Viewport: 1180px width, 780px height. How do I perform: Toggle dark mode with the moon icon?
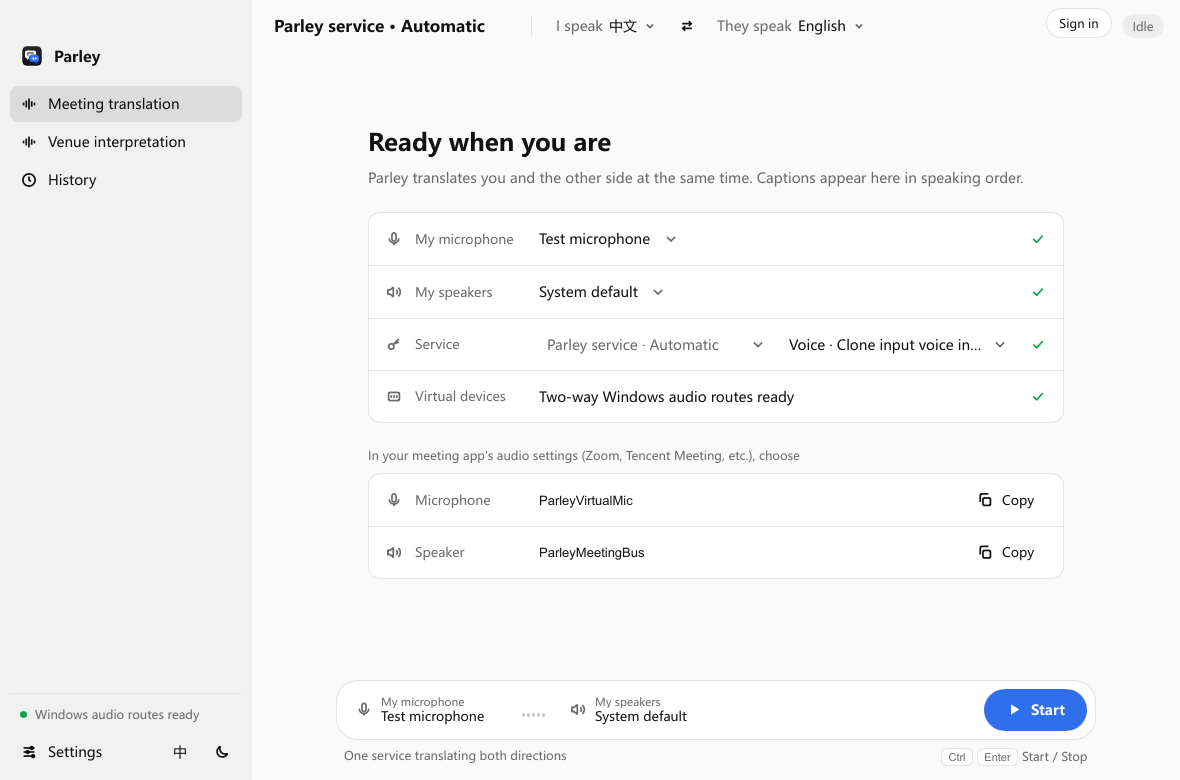[222, 752]
